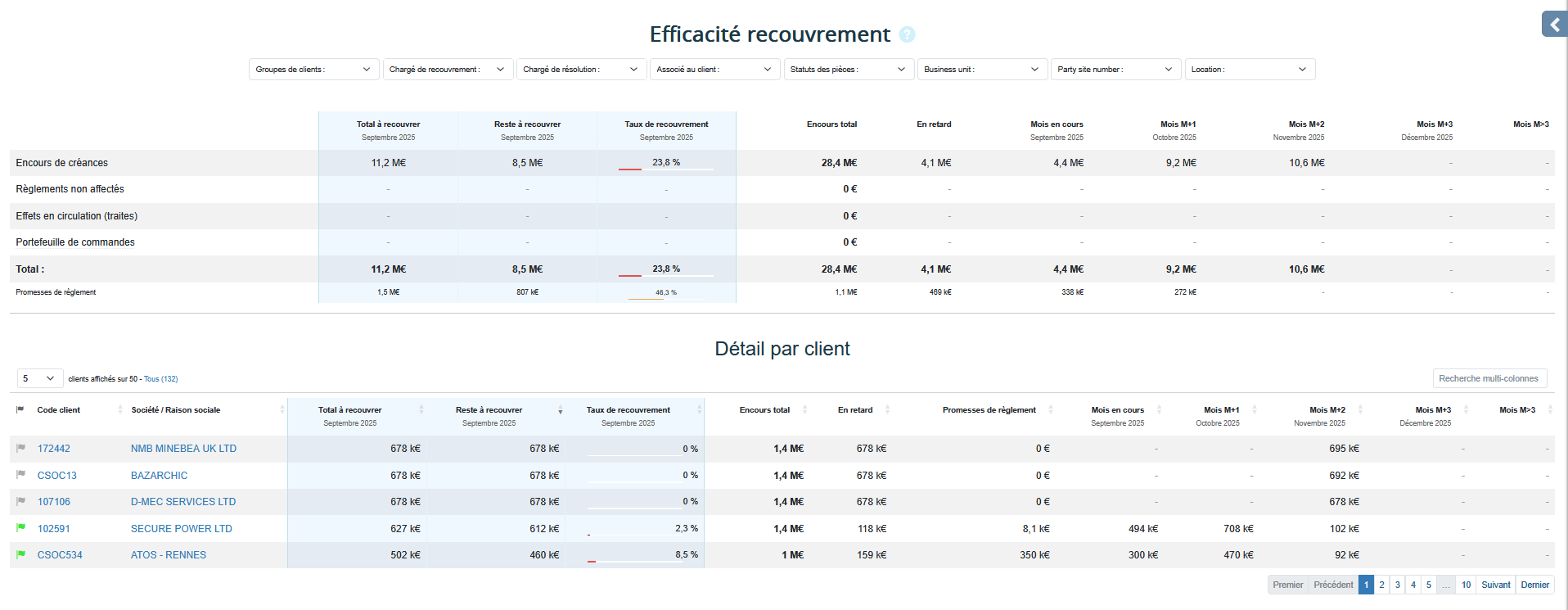Screen dimensions: 1568x610
Task: Sort the Mois M+2 detail column
Action: click(1360, 409)
